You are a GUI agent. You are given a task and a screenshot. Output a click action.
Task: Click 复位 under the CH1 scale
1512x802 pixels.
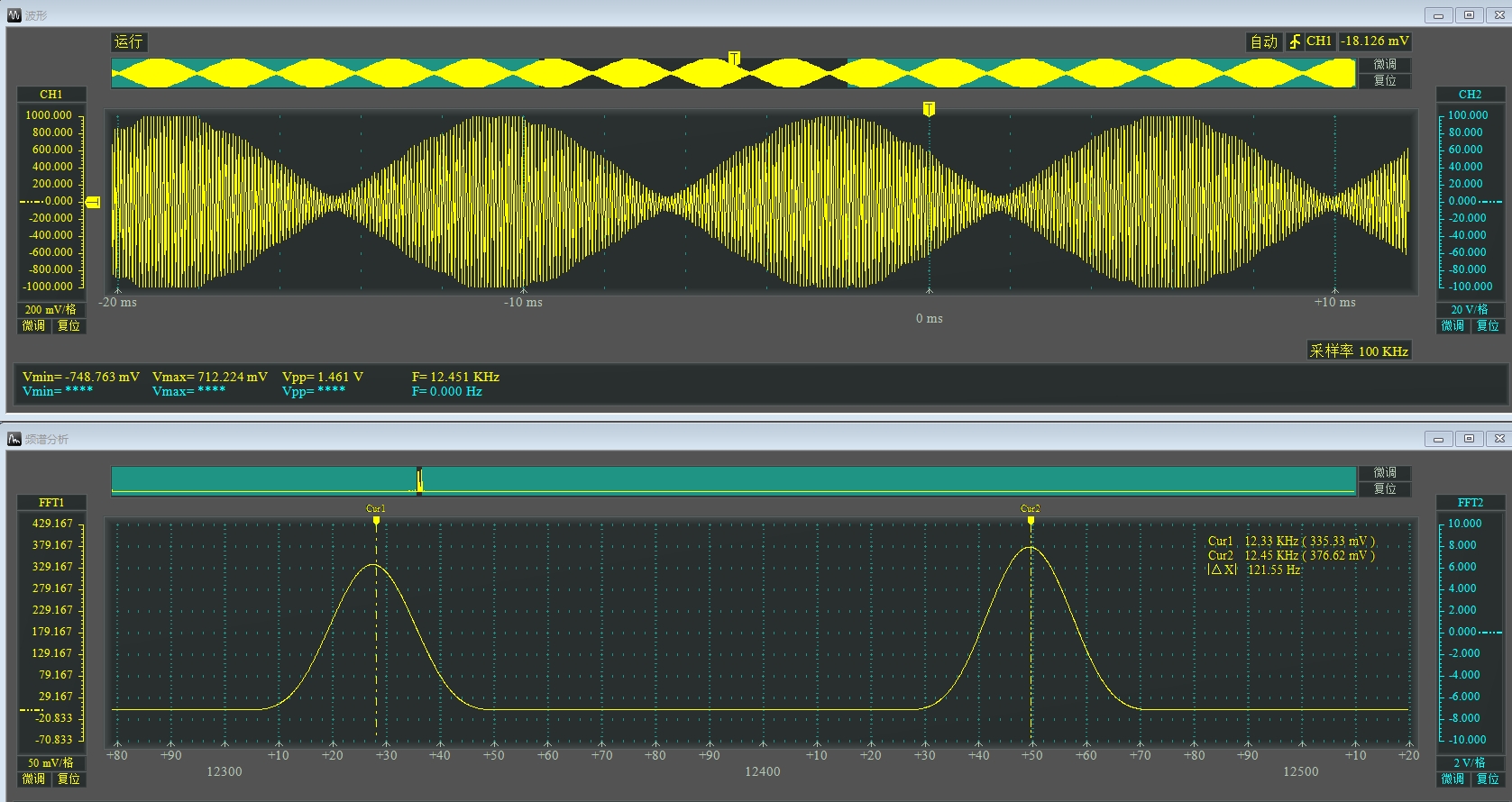click(x=69, y=325)
